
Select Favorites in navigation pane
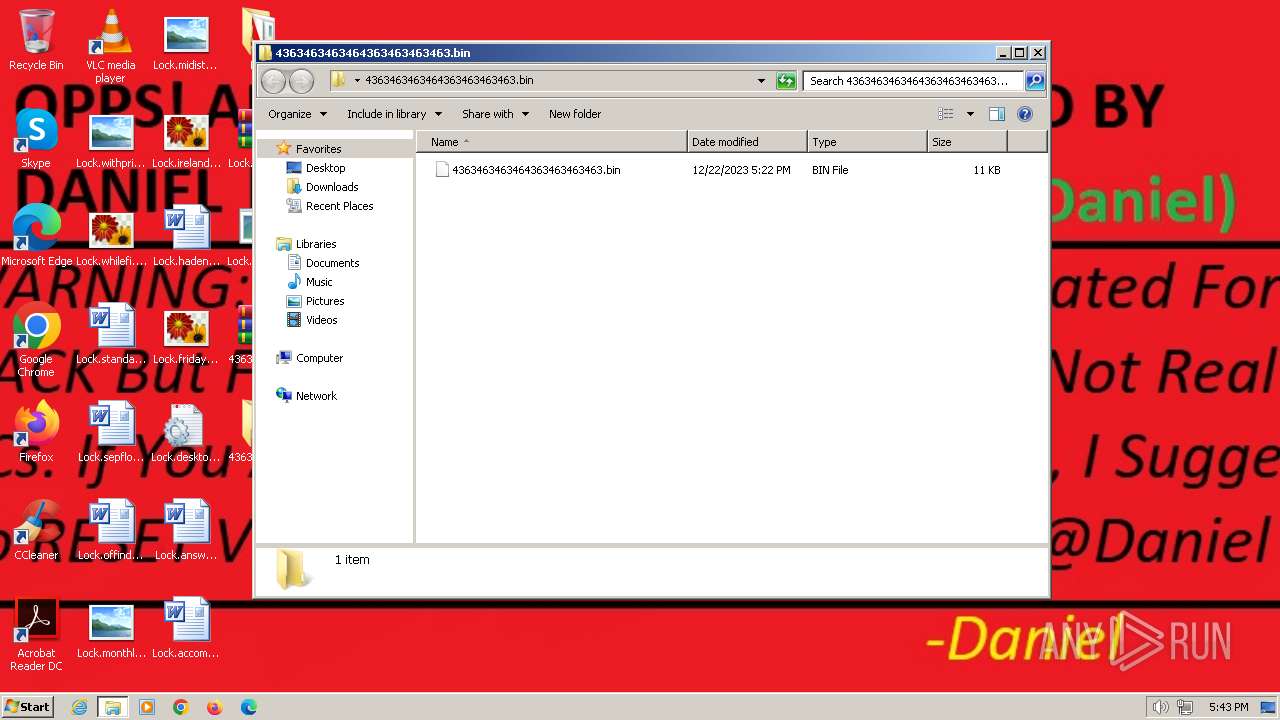(317, 149)
